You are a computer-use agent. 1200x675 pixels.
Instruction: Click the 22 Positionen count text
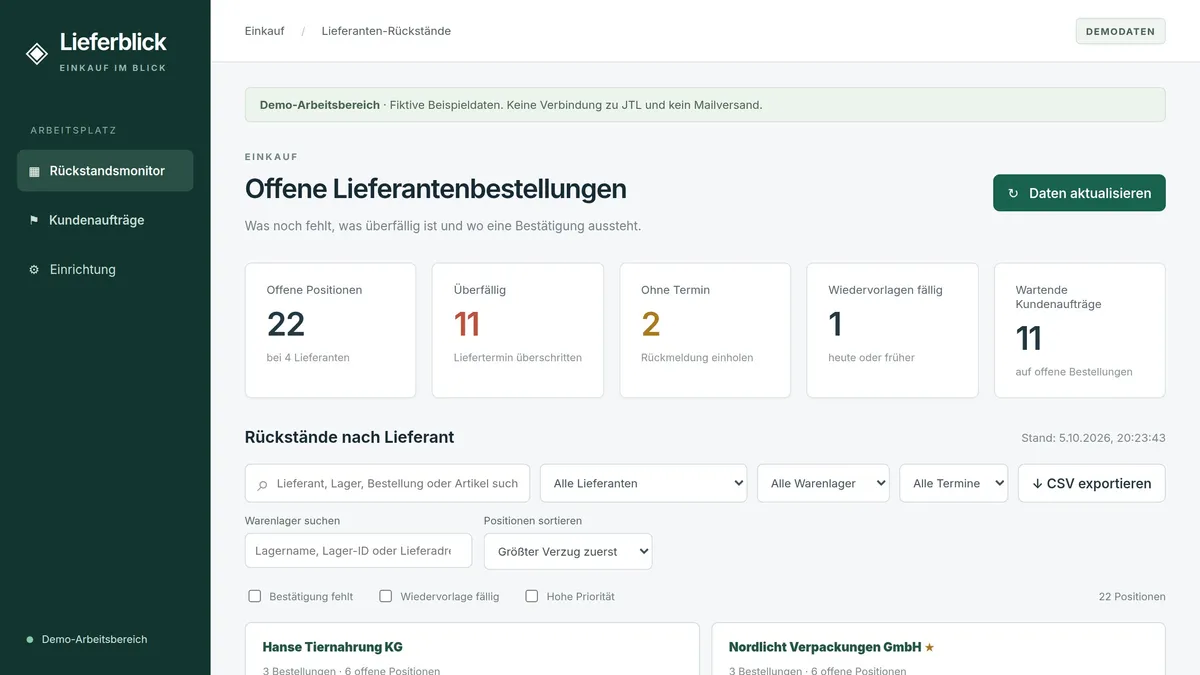click(x=1132, y=597)
